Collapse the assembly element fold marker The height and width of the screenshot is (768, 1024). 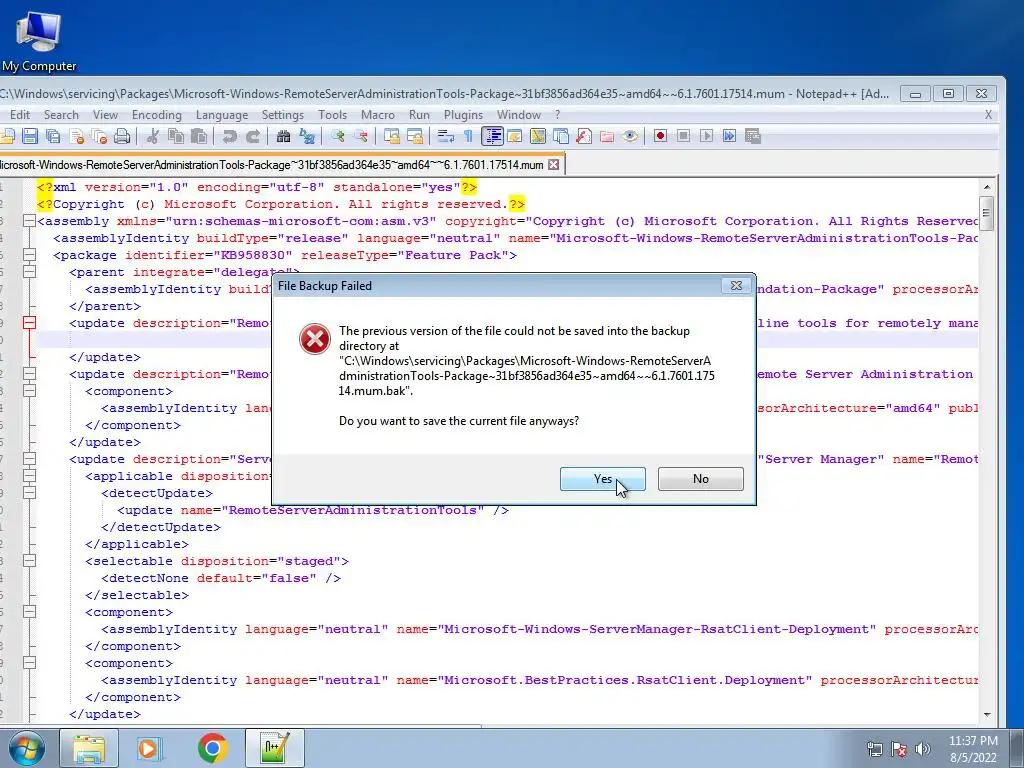point(29,221)
